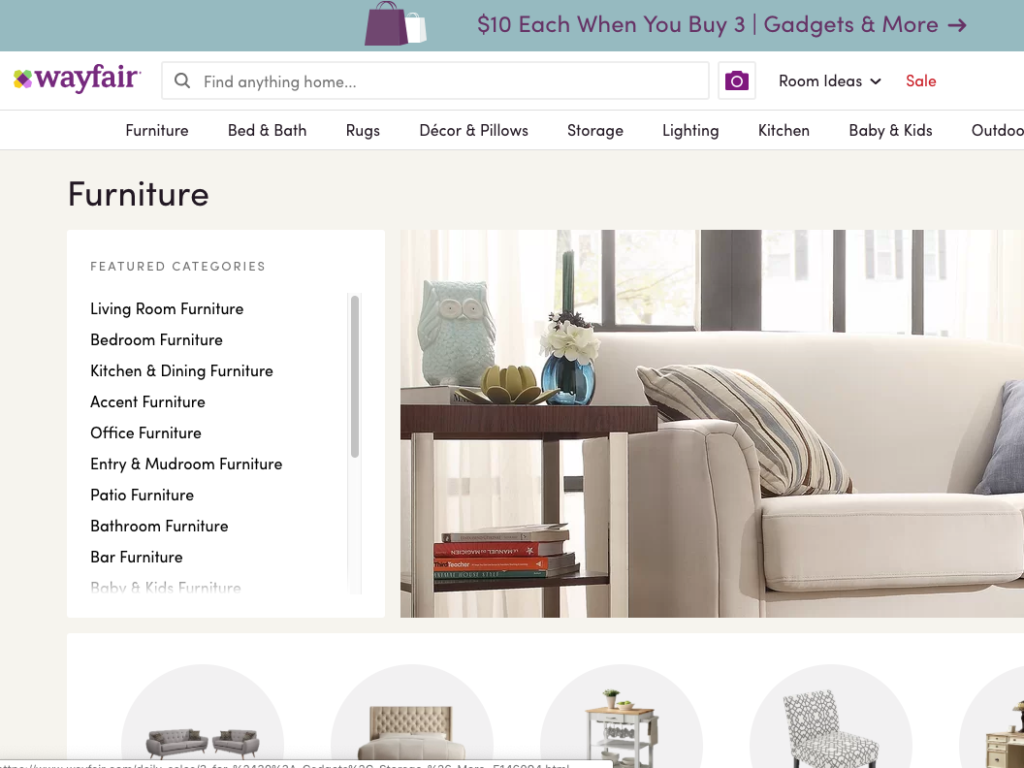Open the patterned accent chair circle

pos(831,716)
